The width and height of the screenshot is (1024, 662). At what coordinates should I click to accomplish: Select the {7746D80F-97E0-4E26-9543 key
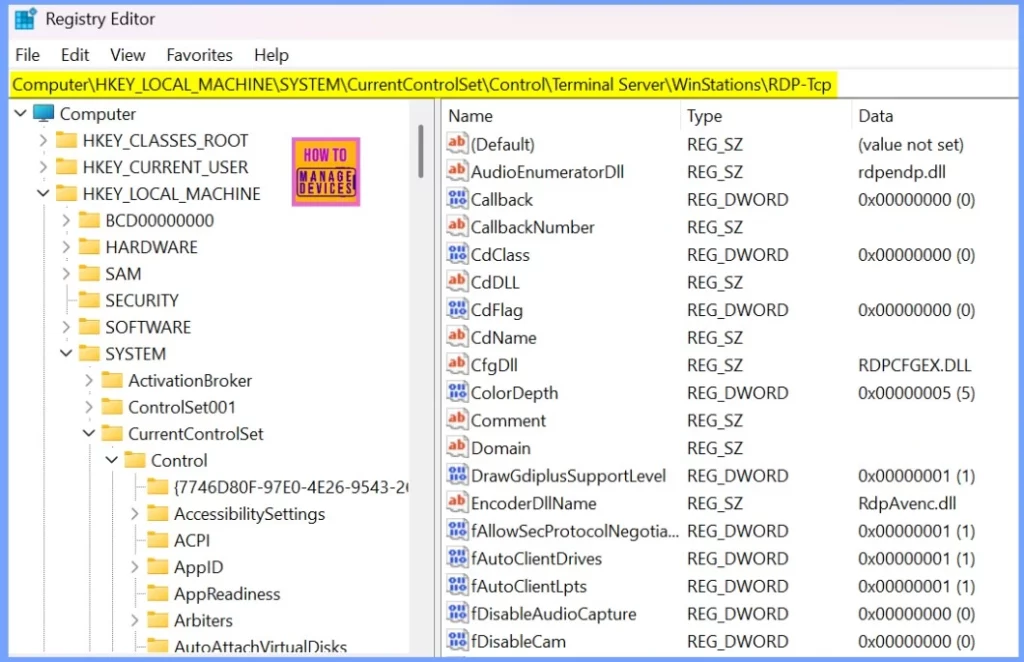click(291, 487)
